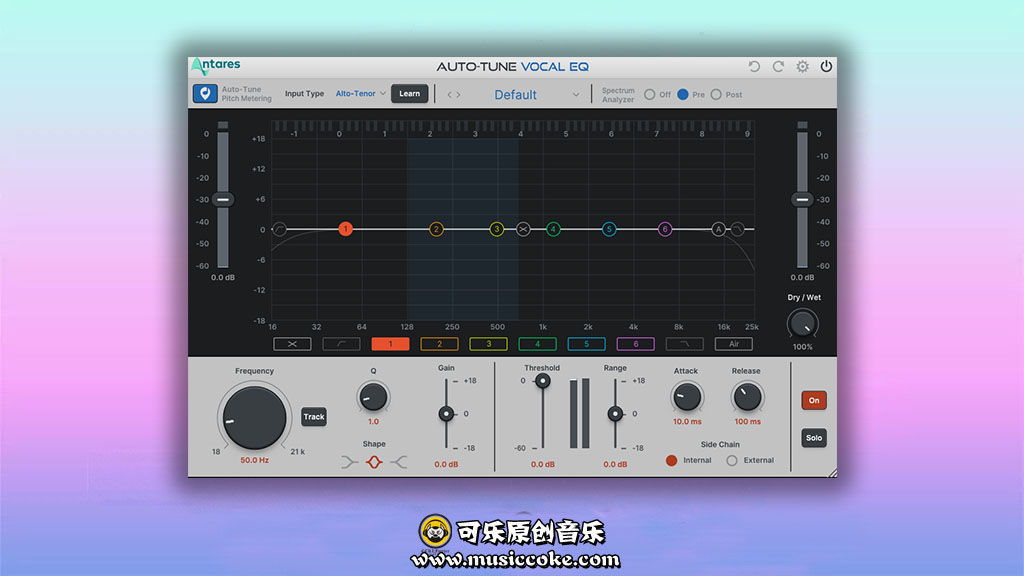Select band 4 node on the EQ graph
This screenshot has width=1024, height=576.
pos(553,229)
